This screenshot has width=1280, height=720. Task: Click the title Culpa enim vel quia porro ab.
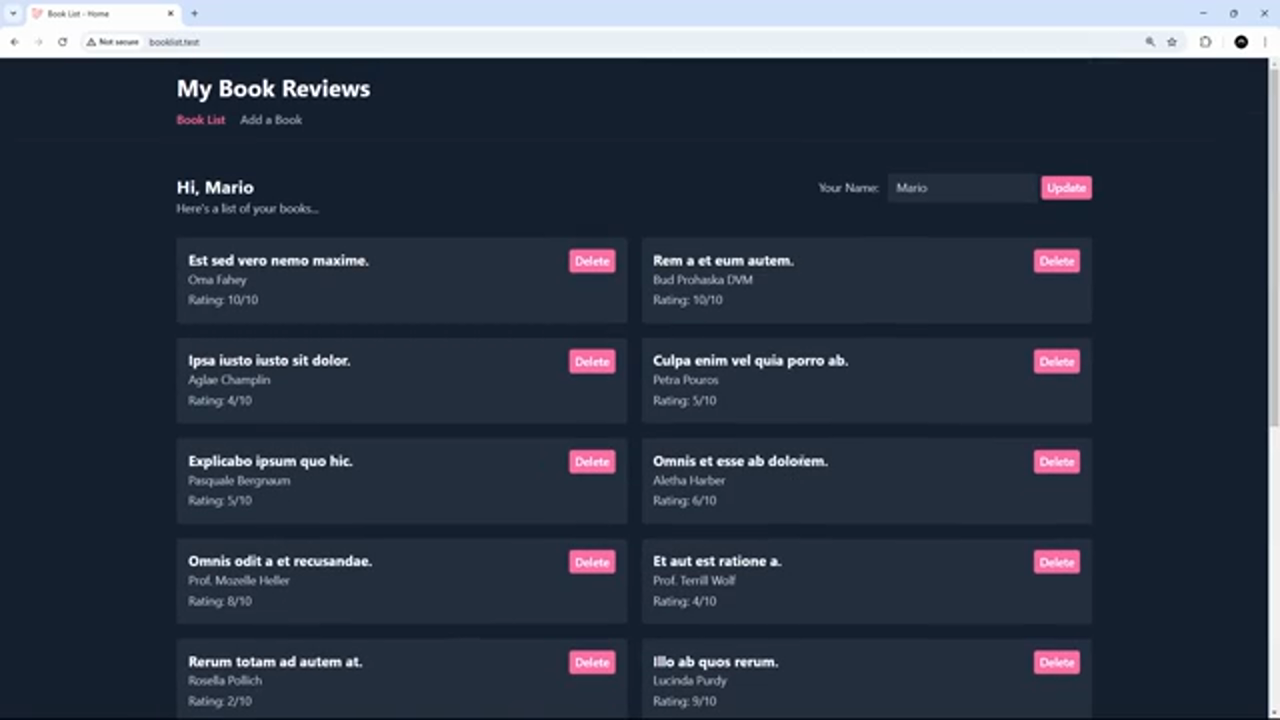(x=750, y=360)
